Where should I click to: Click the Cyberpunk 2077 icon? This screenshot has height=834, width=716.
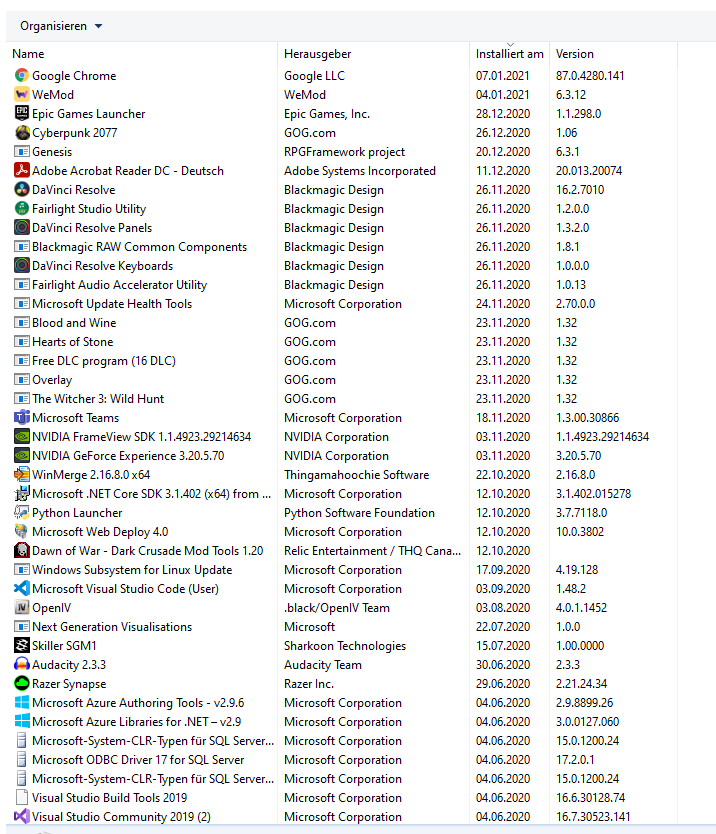pyautogui.click(x=22, y=132)
